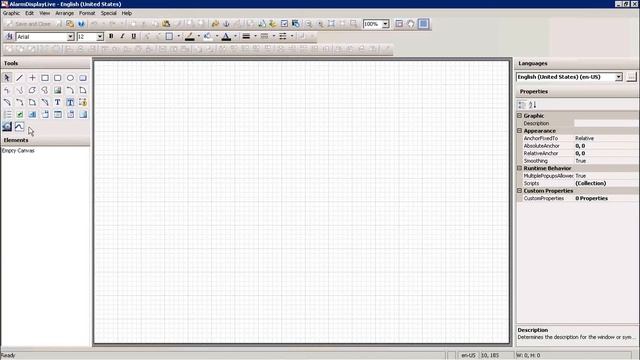The image size is (640, 360).
Task: Click the line color swatch
Action: [x=189, y=36]
